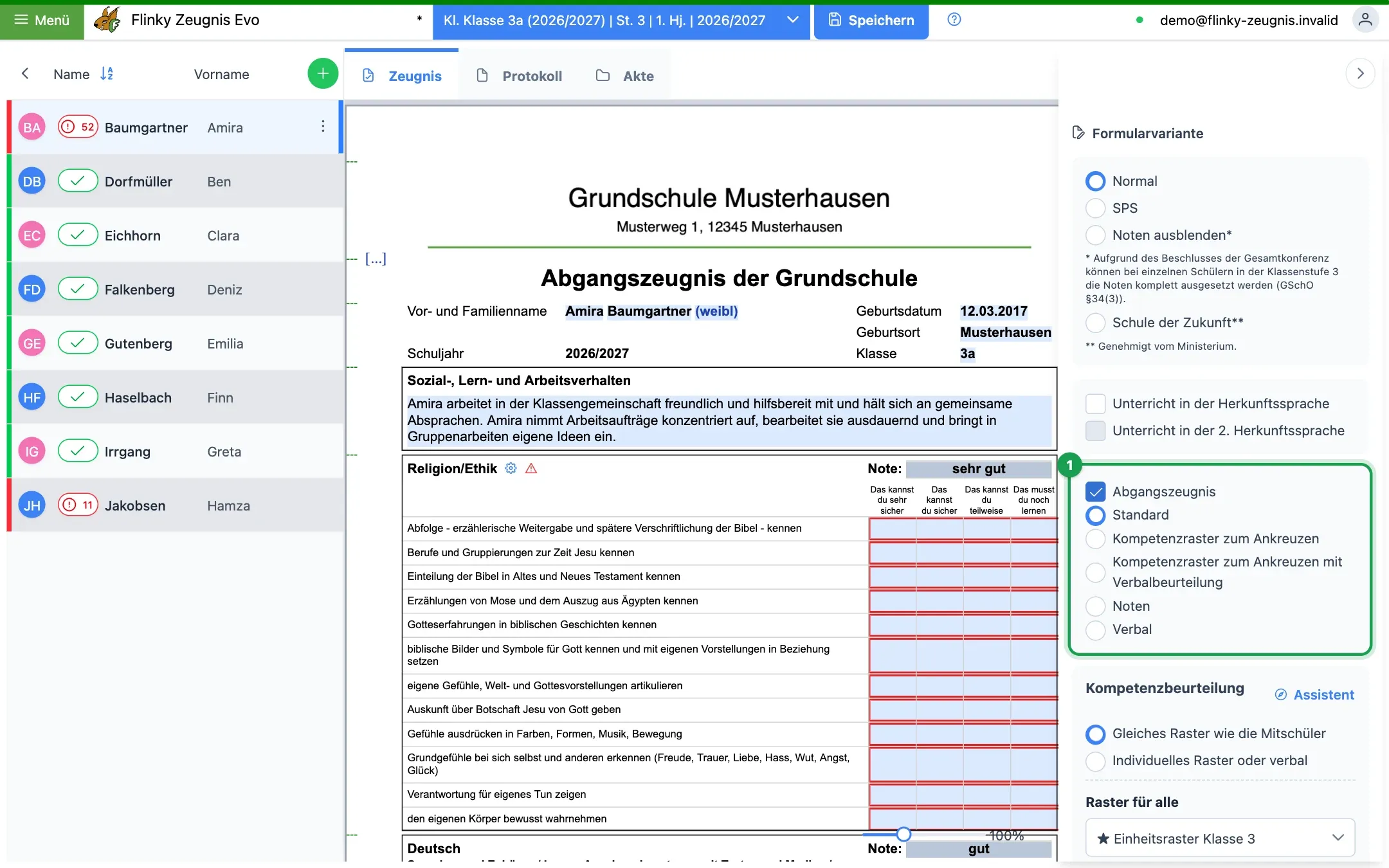1389x868 pixels.
Task: Select Individuelles Raster oder verbal
Action: tap(1096, 761)
